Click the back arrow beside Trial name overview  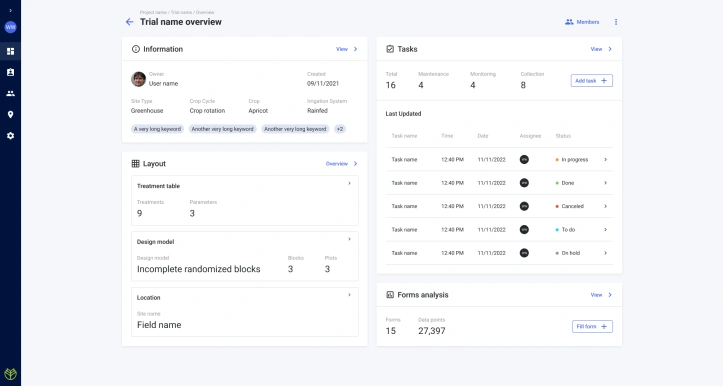coord(130,22)
